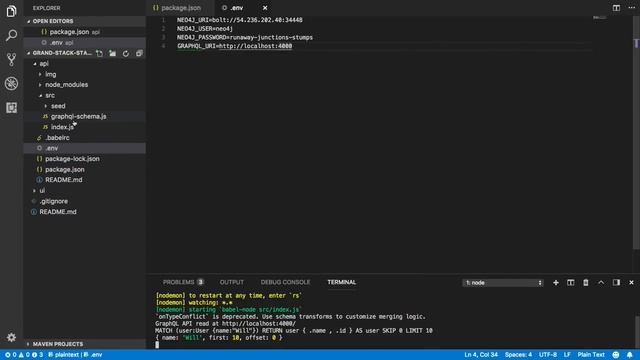Click the errors and warnings status indicator

coord(24,355)
